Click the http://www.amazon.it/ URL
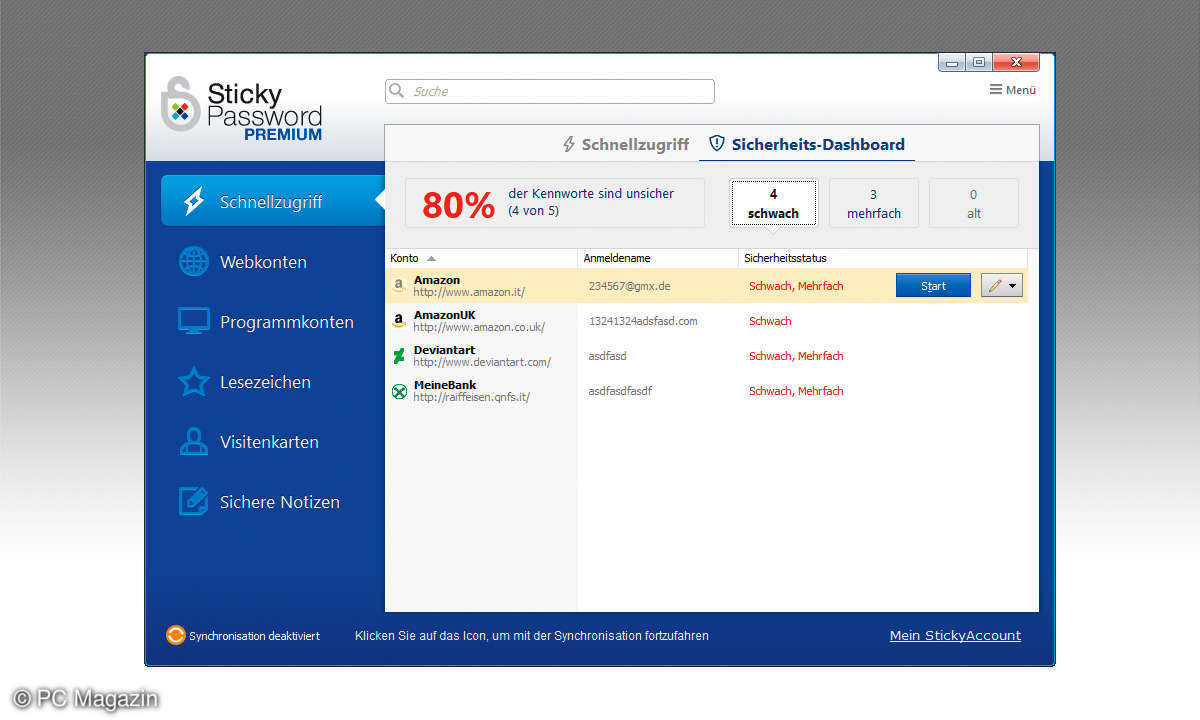 click(469, 292)
